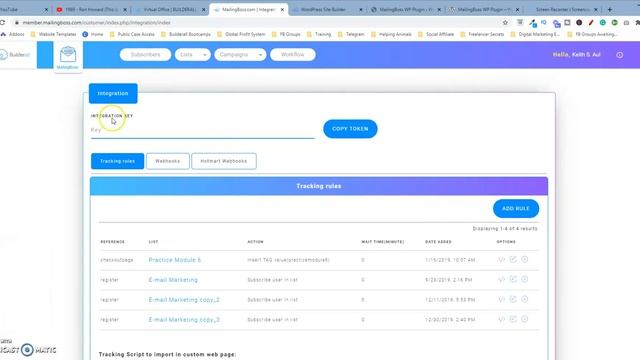Open the Workflow menu
The width and height of the screenshot is (640, 360).
(293, 55)
